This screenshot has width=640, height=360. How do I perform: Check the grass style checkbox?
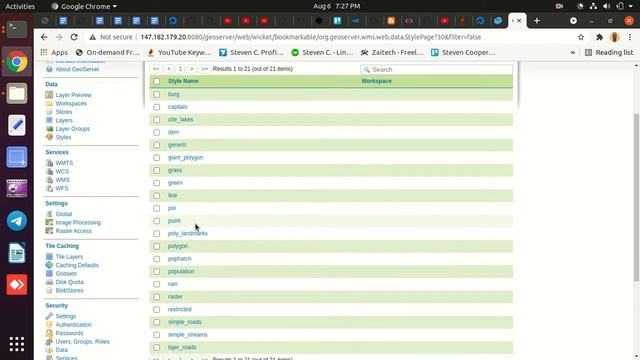(x=157, y=170)
